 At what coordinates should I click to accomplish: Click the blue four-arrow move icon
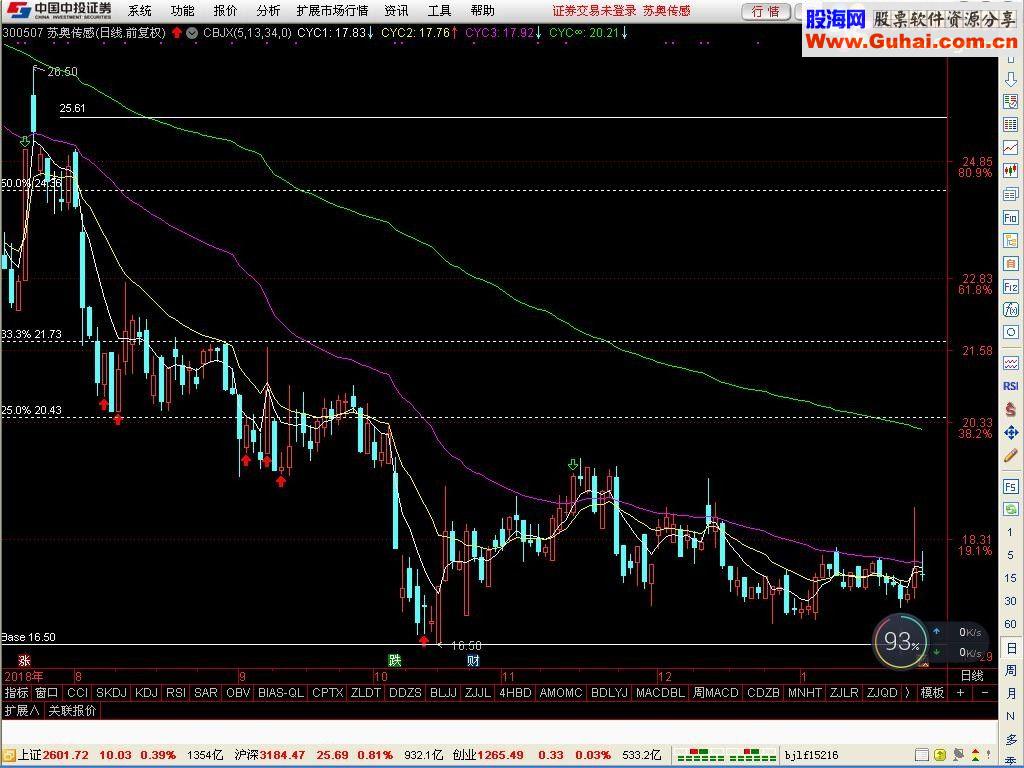coord(1011,432)
